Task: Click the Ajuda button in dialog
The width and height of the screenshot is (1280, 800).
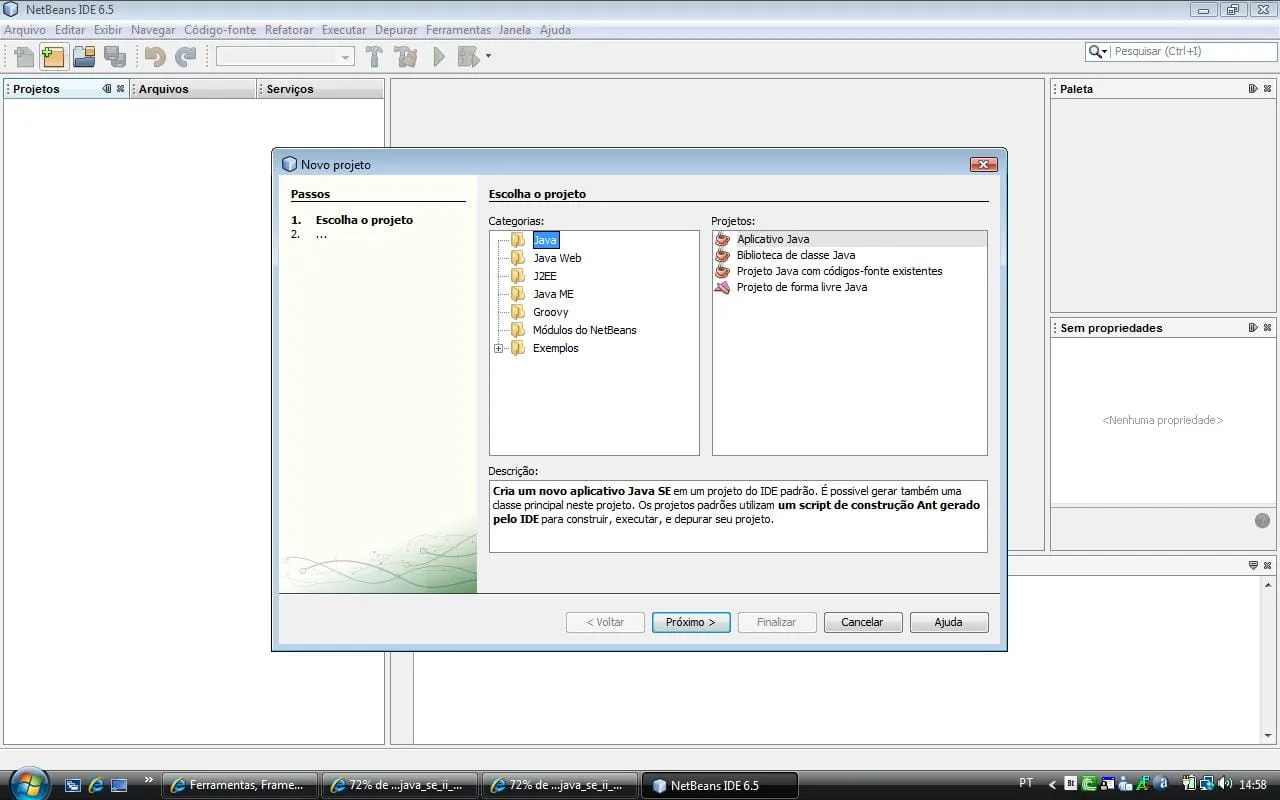Action: [948, 622]
